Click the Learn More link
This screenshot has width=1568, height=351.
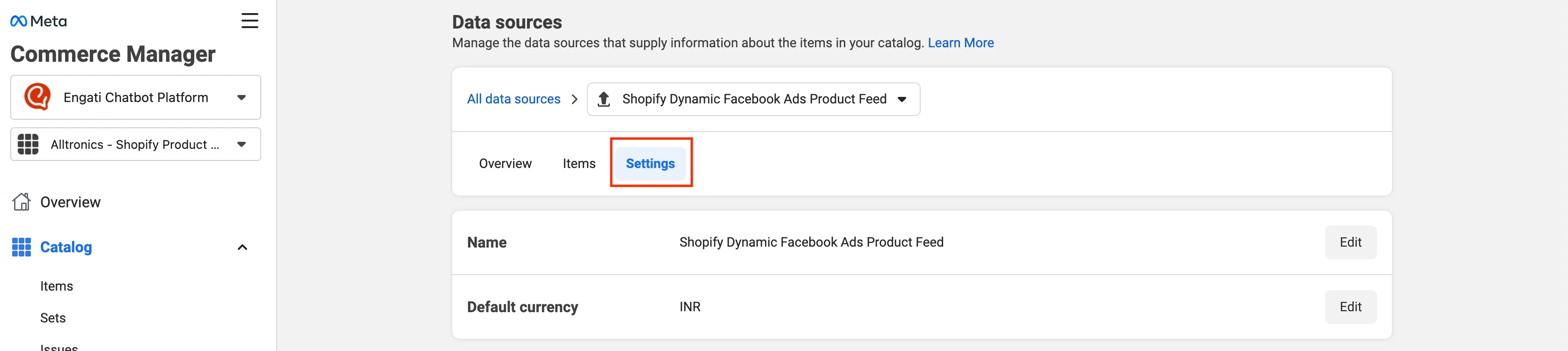pos(960,43)
